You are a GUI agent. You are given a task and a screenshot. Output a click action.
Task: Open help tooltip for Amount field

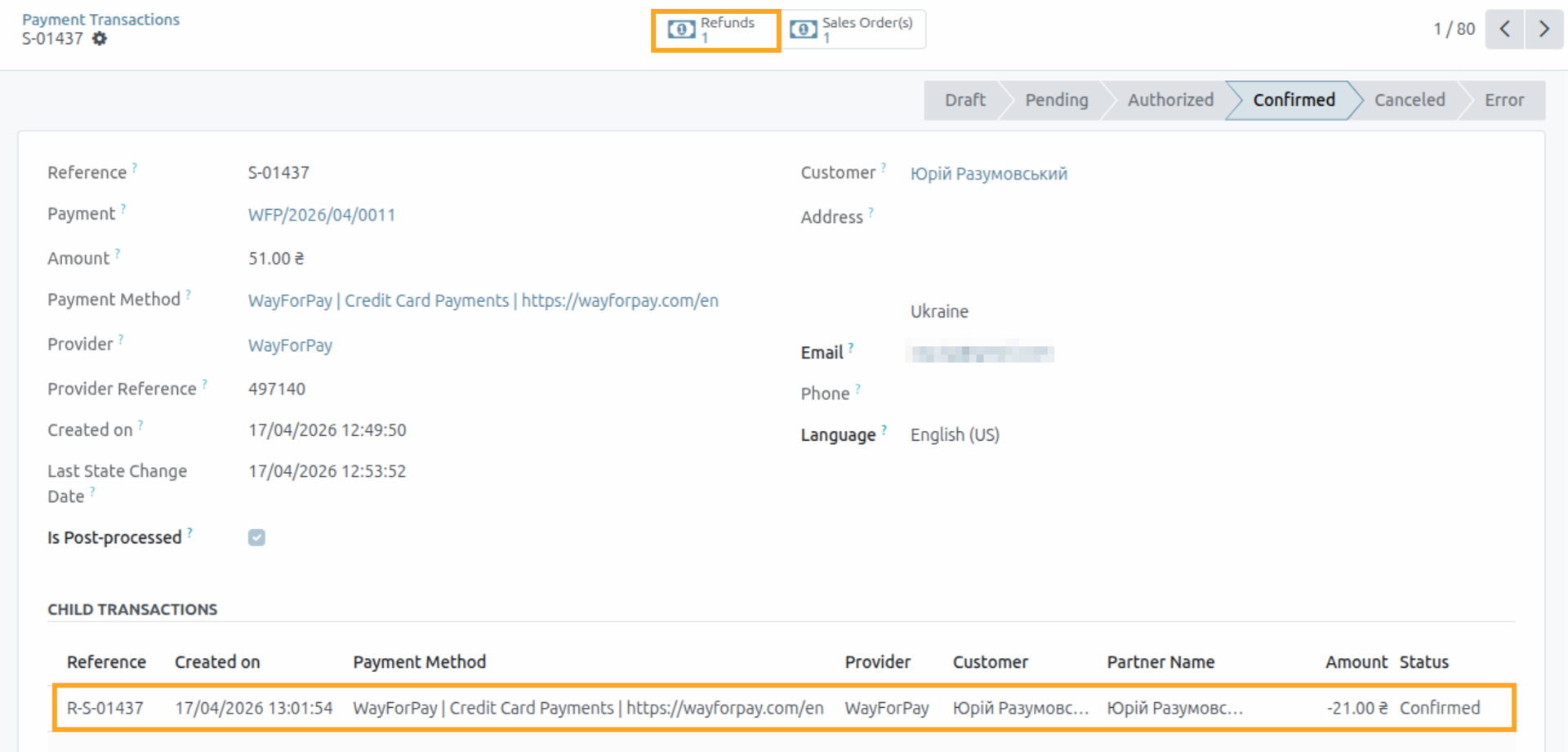(x=118, y=253)
